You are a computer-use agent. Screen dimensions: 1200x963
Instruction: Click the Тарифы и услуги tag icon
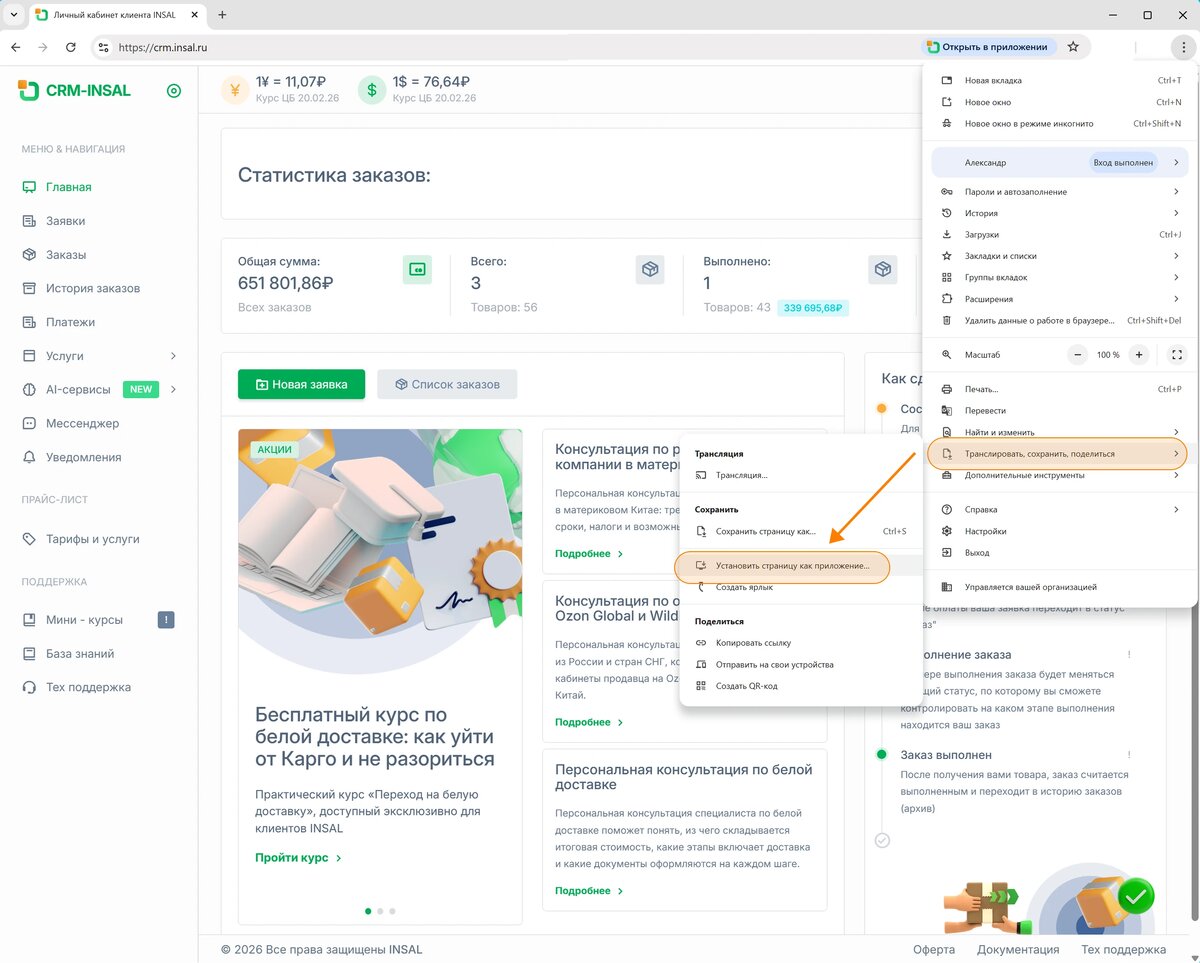pyautogui.click(x=29, y=539)
